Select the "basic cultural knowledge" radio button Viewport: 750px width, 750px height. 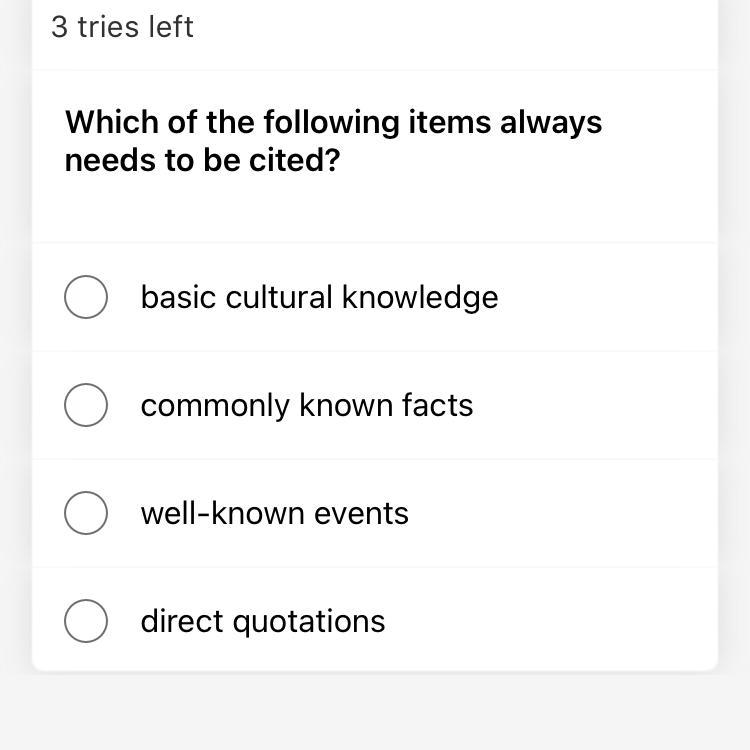(86, 297)
